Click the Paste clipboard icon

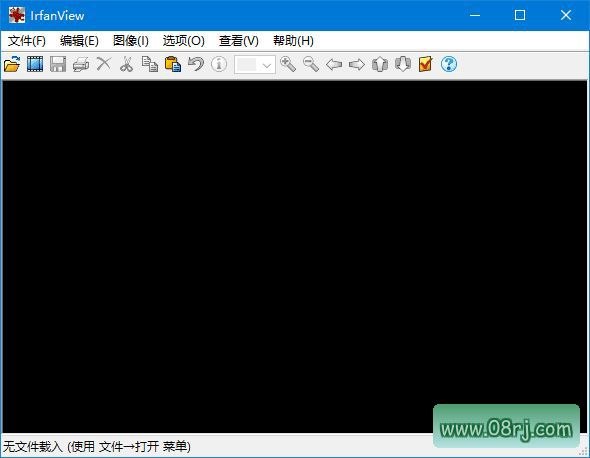tap(173, 64)
